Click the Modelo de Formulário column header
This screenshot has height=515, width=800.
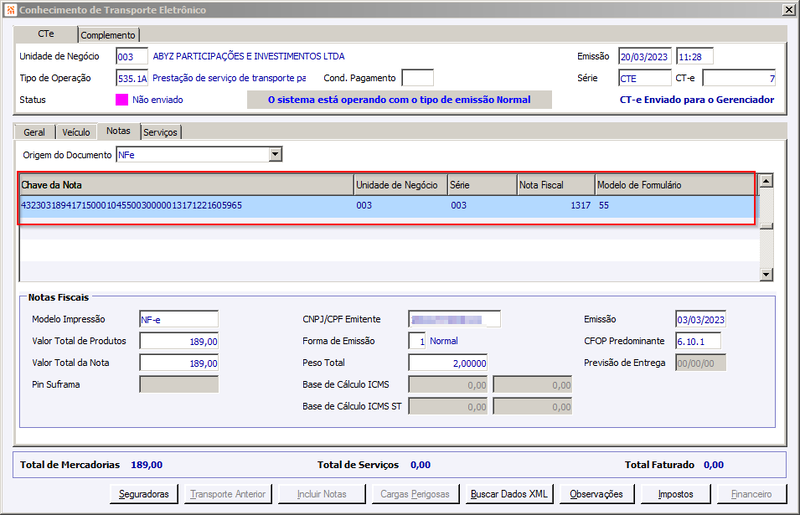click(x=674, y=185)
